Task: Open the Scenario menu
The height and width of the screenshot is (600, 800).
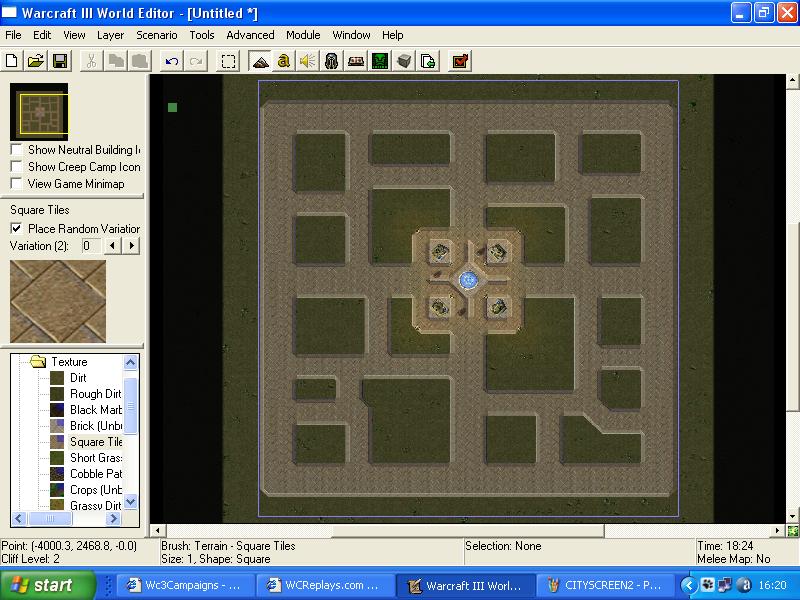Action: coord(157,35)
